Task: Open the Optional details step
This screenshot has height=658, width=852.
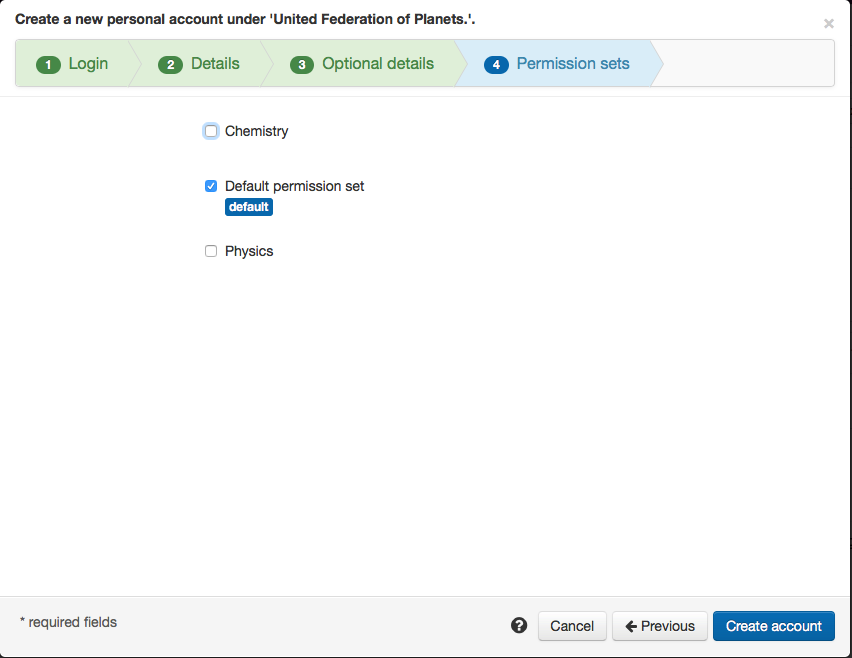Action: pos(365,64)
